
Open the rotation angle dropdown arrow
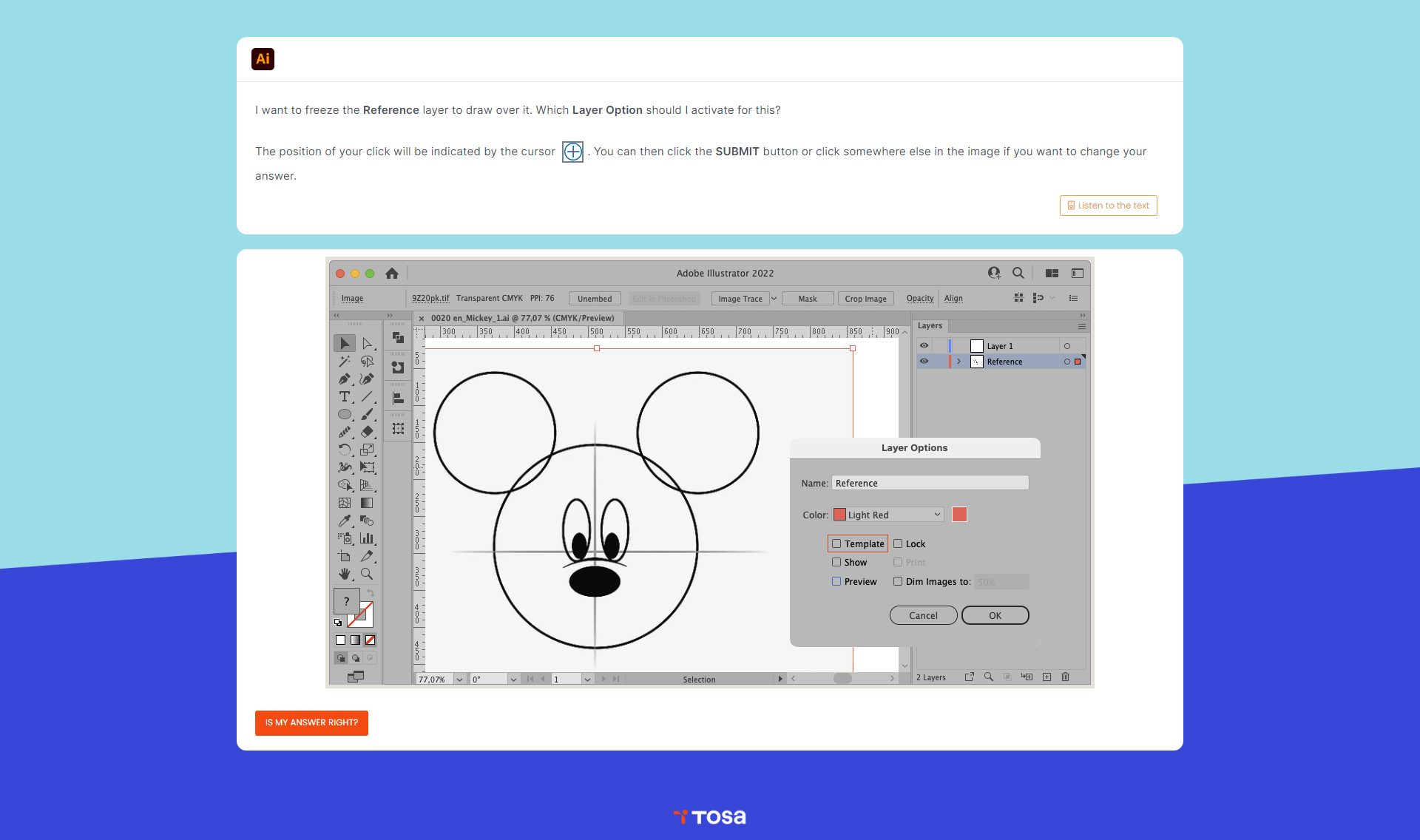tap(513, 680)
